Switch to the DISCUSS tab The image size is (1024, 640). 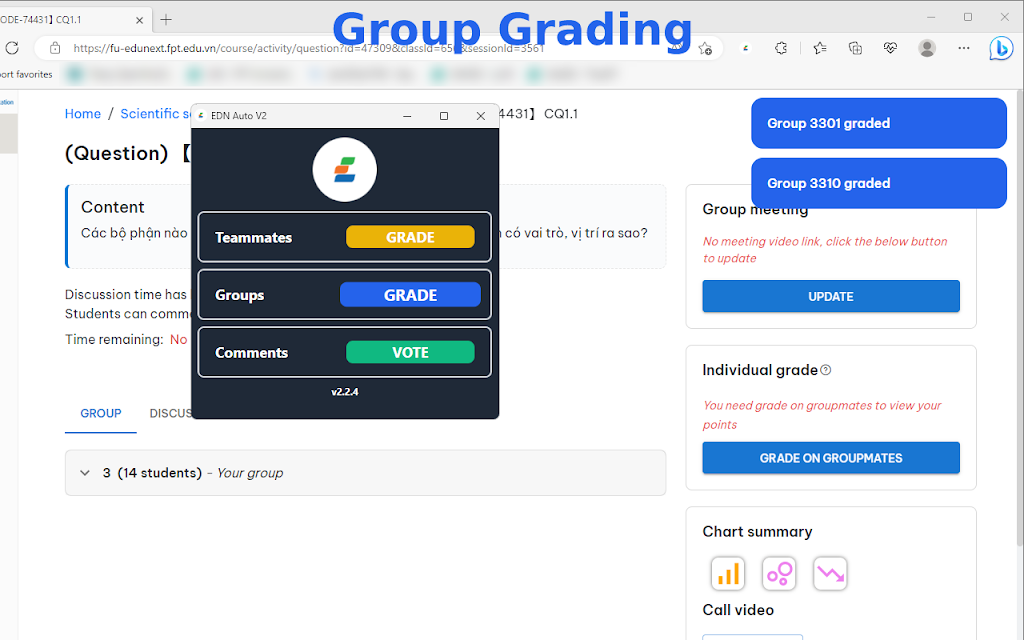click(x=171, y=413)
